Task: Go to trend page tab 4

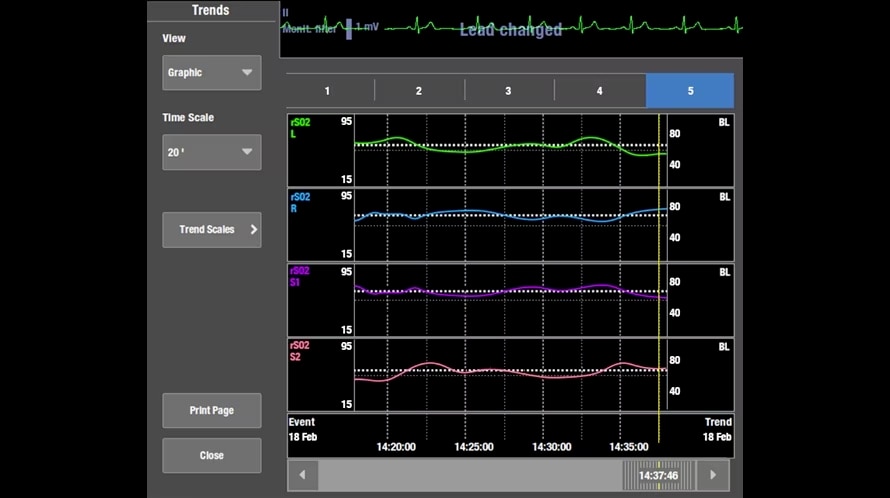Action: (599, 91)
